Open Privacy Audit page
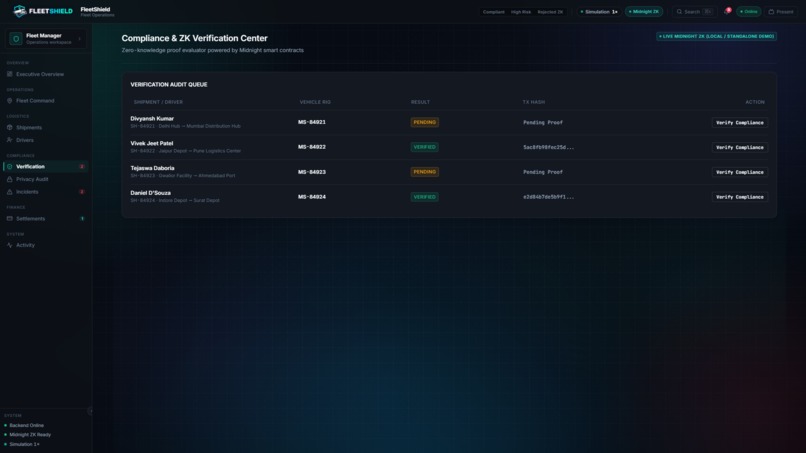806x453 pixels. pos(46,179)
